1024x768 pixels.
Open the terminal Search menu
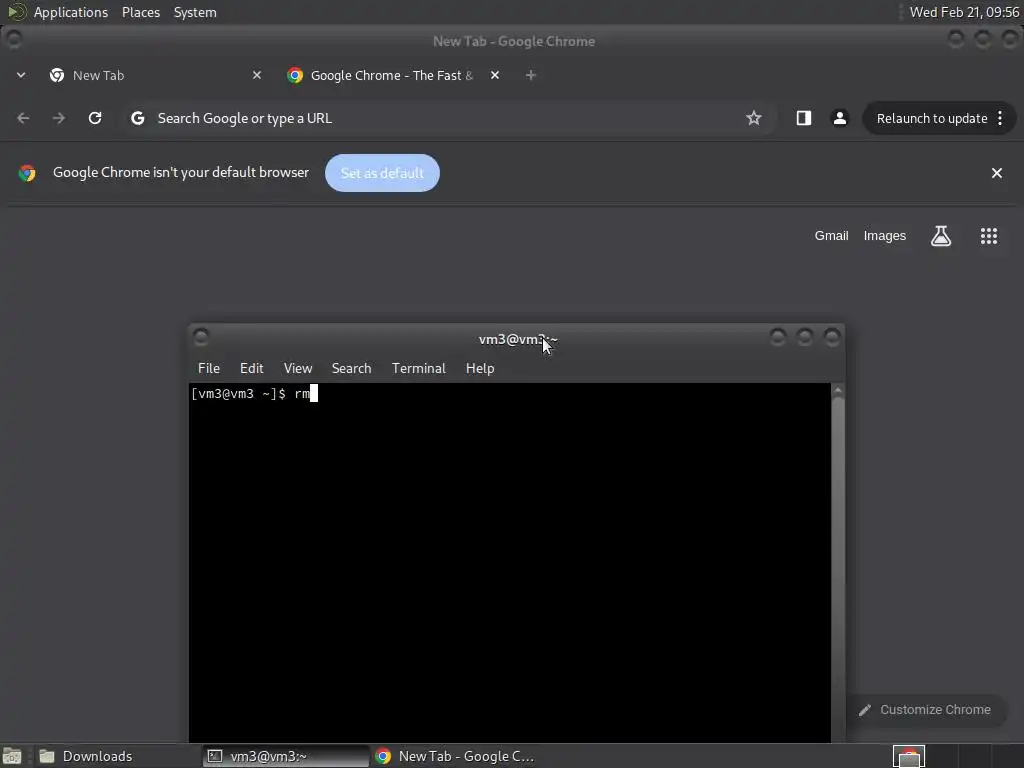[351, 368]
